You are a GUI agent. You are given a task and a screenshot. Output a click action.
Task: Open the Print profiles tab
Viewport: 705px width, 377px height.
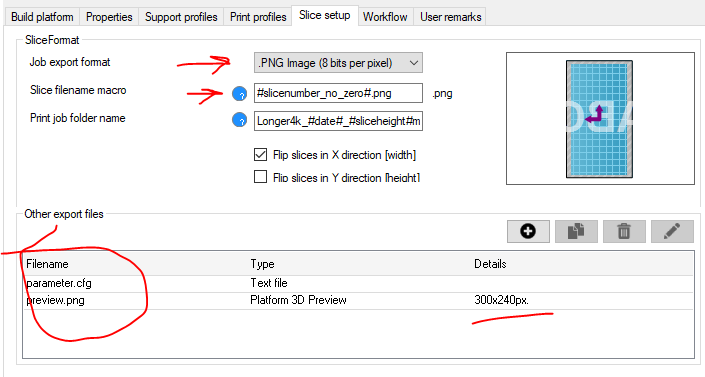[x=258, y=17]
